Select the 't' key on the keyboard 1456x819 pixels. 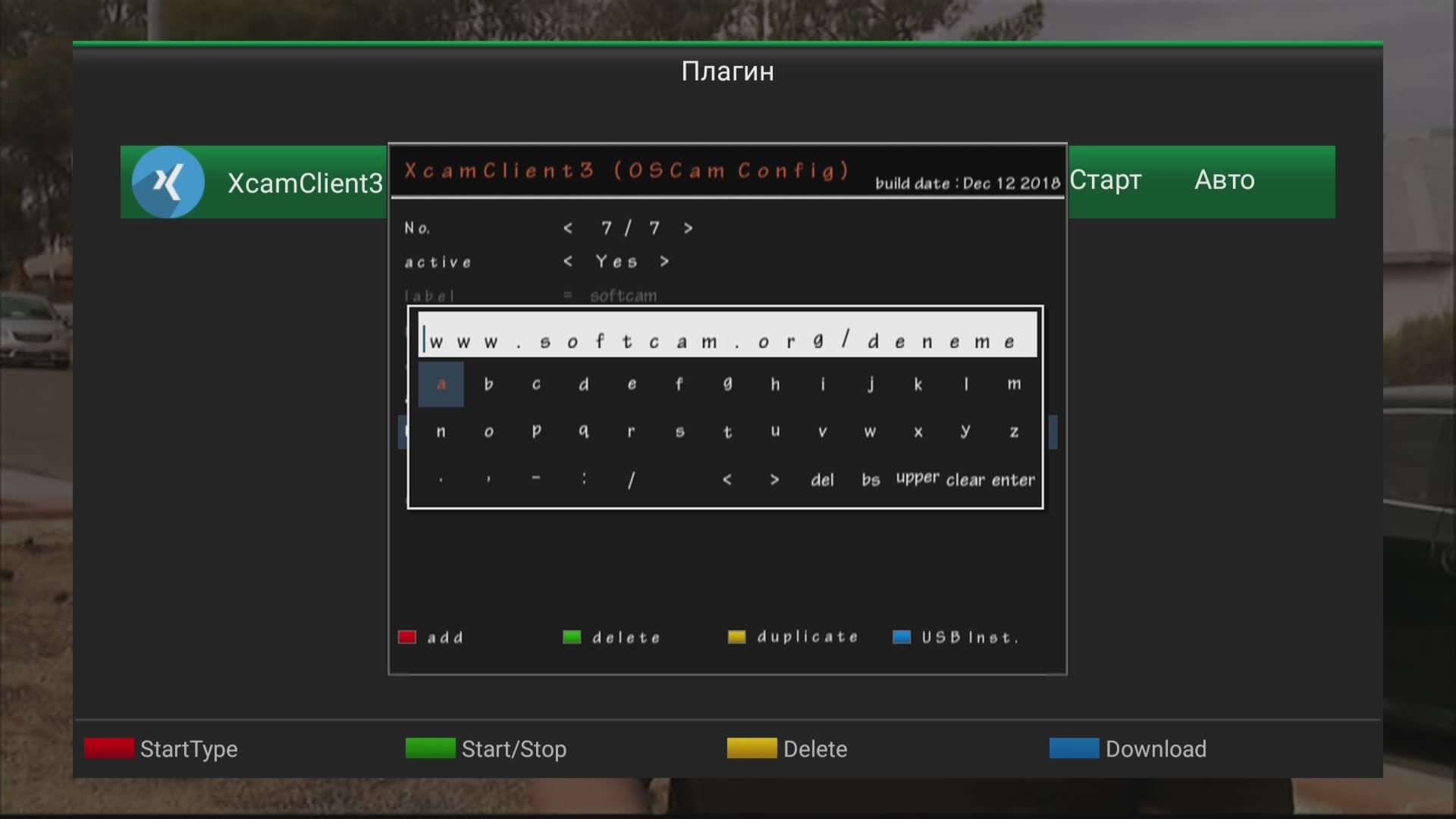coord(727,431)
